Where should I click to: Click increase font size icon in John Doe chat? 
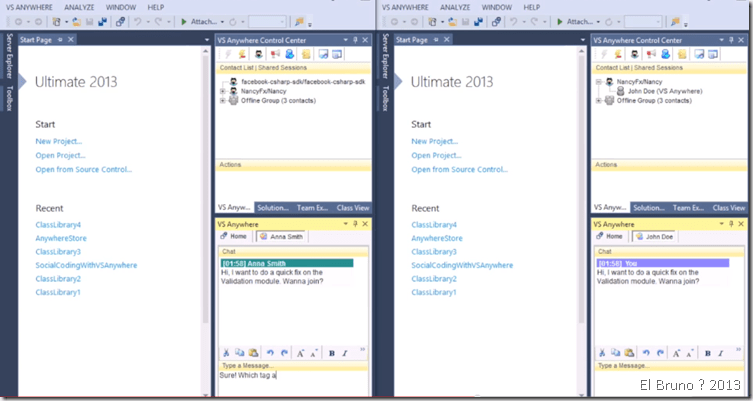pyautogui.click(x=679, y=352)
